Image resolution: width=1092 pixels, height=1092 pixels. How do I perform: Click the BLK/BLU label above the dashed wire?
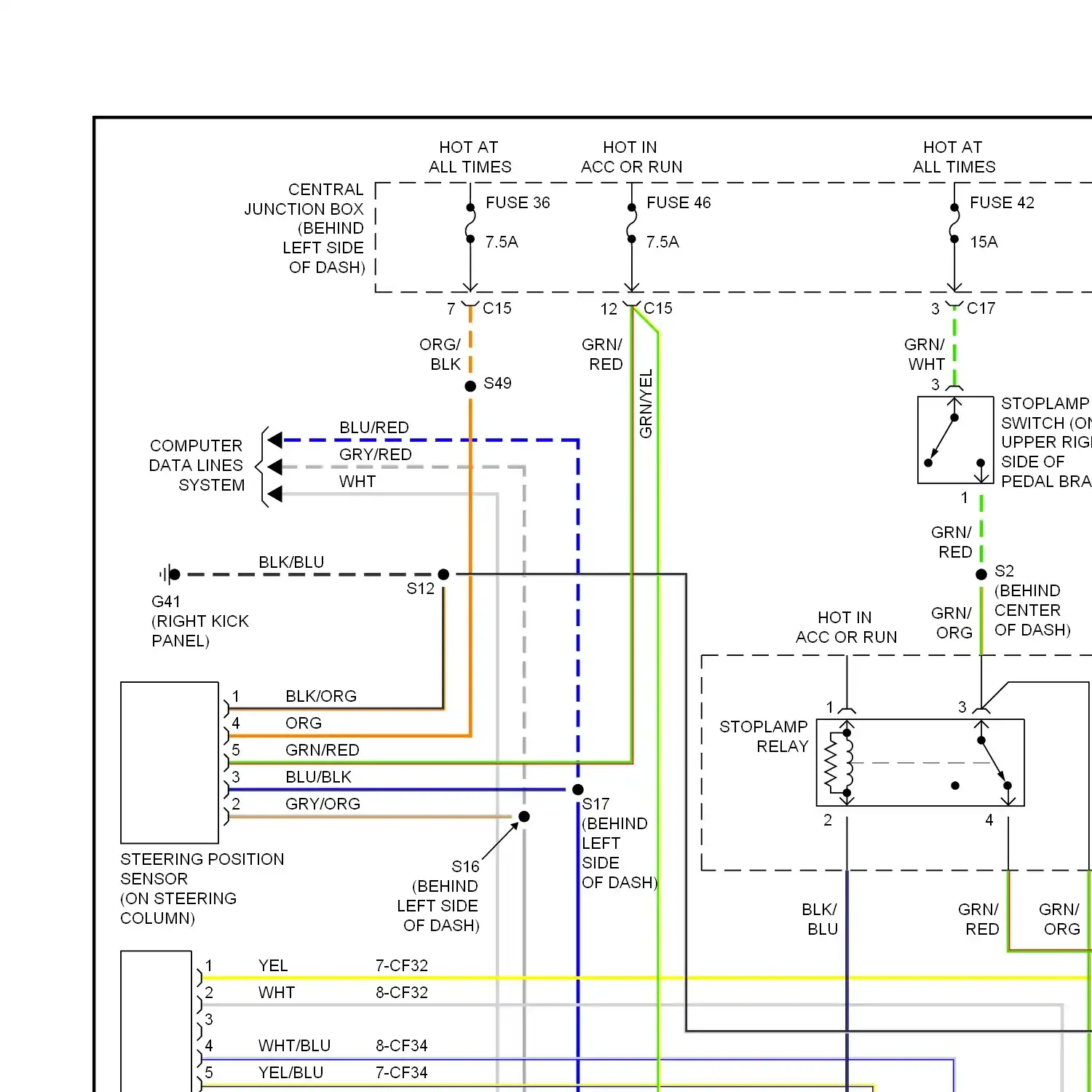click(291, 562)
